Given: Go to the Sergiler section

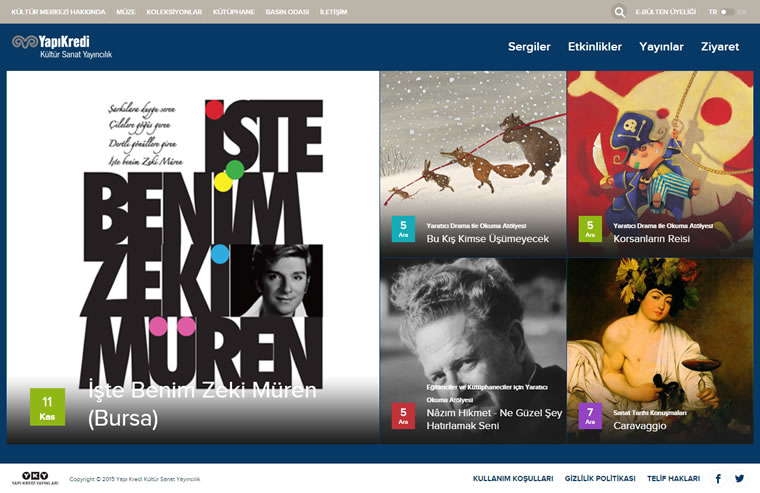Looking at the screenshot, I should pyautogui.click(x=529, y=47).
